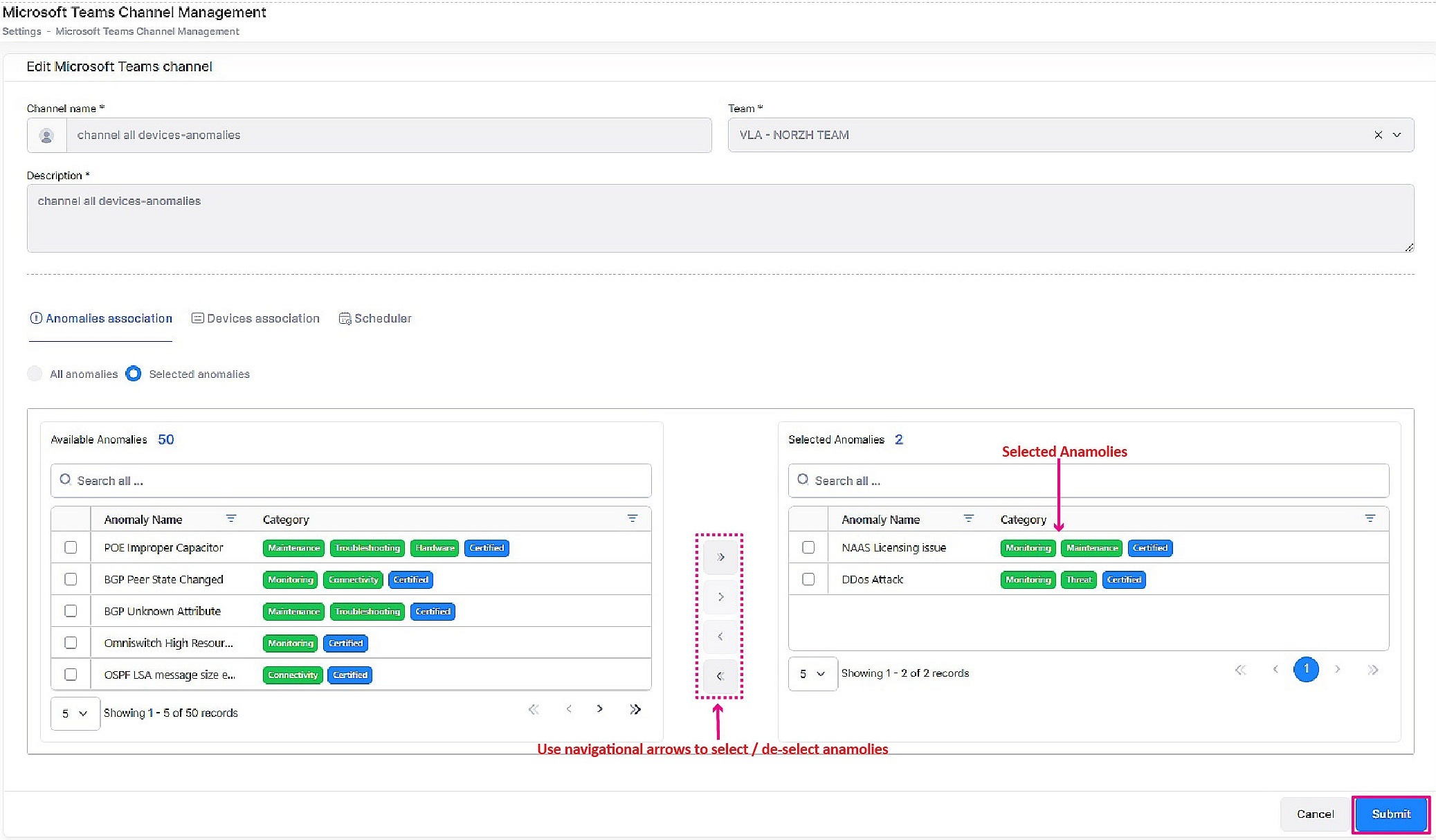Expand the Team dropdown chevron
The height and width of the screenshot is (840, 1436).
pos(1397,135)
